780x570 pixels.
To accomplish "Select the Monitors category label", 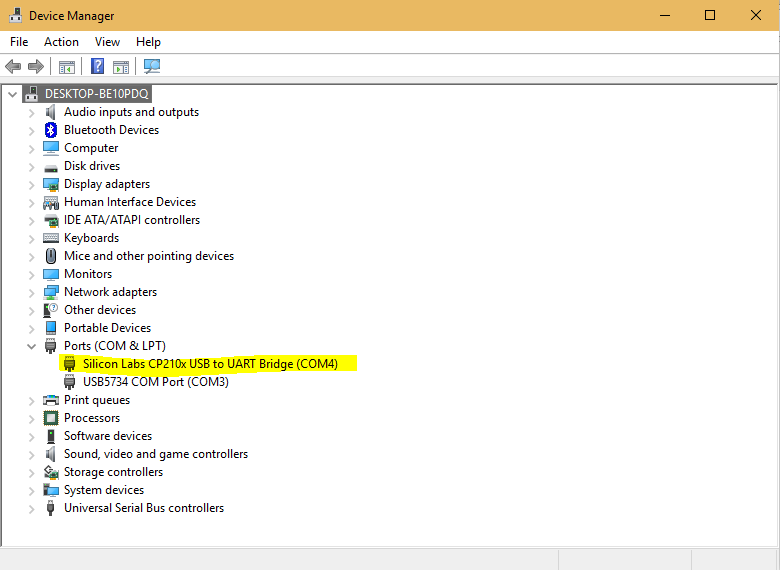I will (88, 274).
